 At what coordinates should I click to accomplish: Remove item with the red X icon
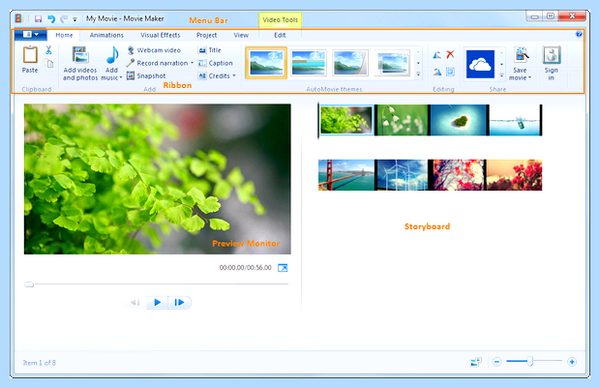(x=450, y=54)
